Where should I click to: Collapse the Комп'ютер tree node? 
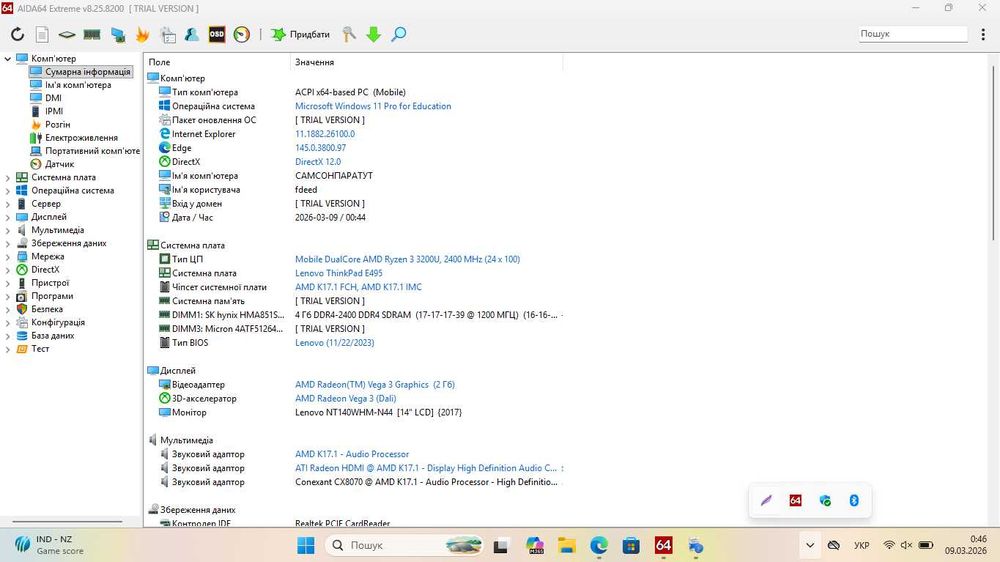[8, 59]
